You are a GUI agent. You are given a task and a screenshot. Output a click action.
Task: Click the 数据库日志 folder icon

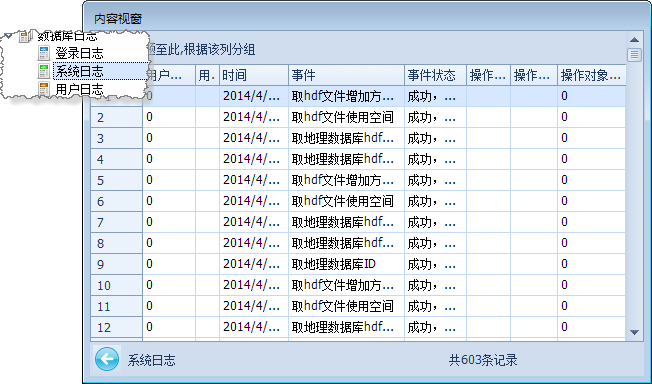(x=25, y=36)
